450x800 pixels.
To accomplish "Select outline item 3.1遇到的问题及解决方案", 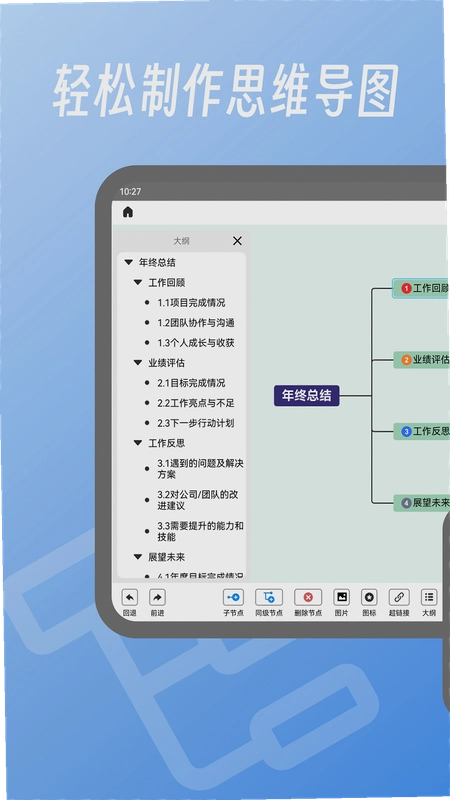I will (x=201, y=469).
